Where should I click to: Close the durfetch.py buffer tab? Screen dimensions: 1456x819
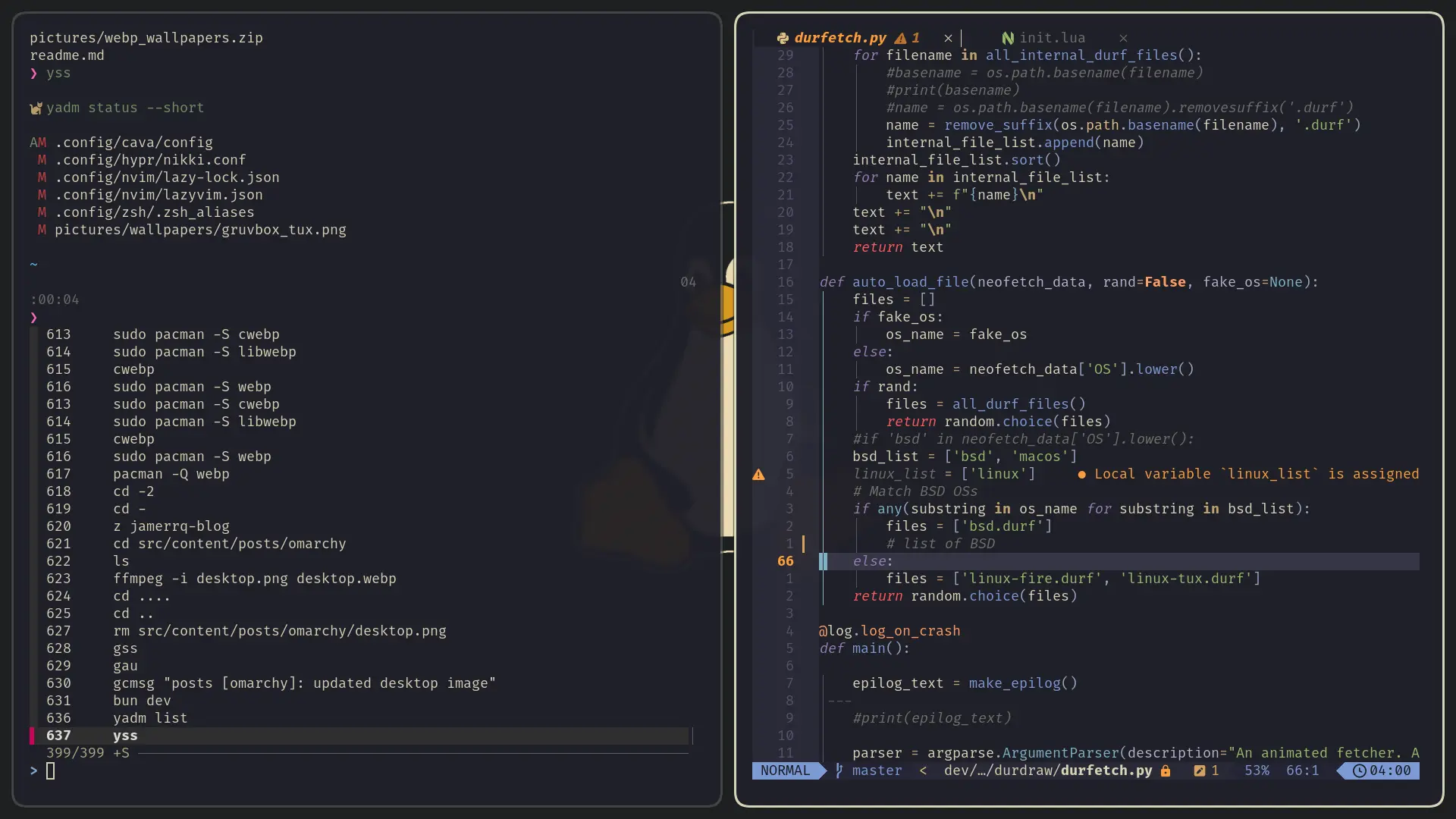948,38
